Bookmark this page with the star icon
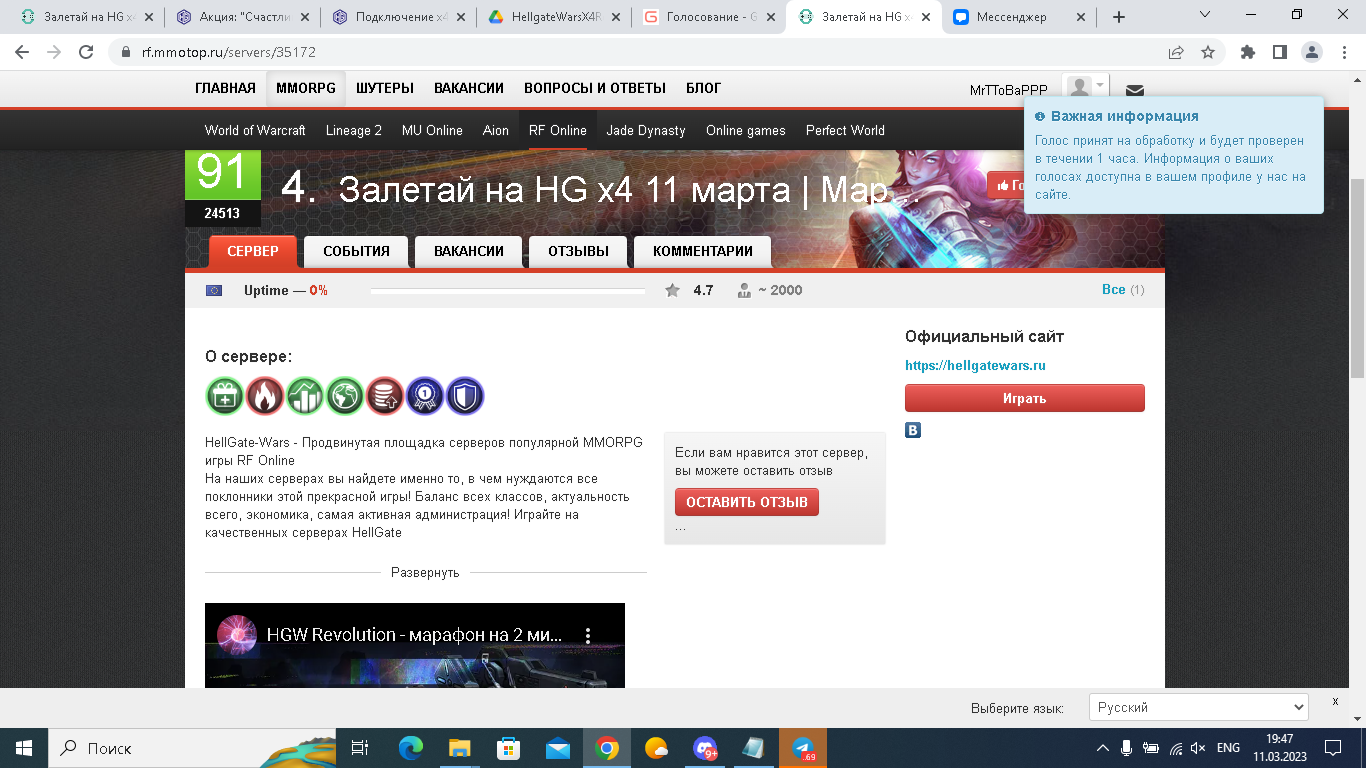Screen dimensions: 1366x768 pos(1208,52)
